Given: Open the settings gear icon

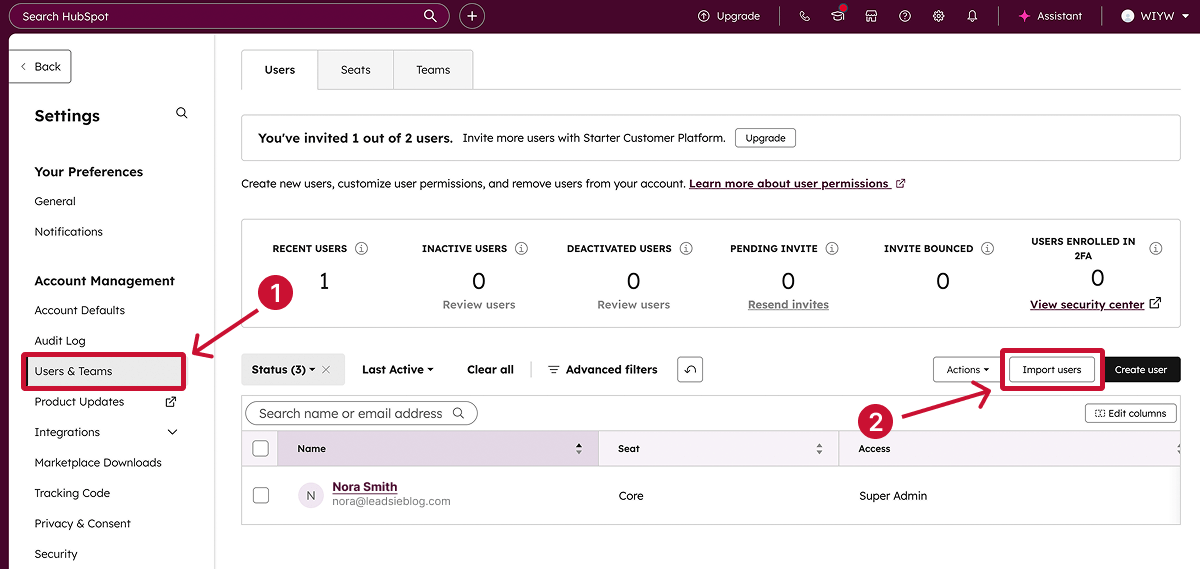Looking at the screenshot, I should (x=938, y=16).
